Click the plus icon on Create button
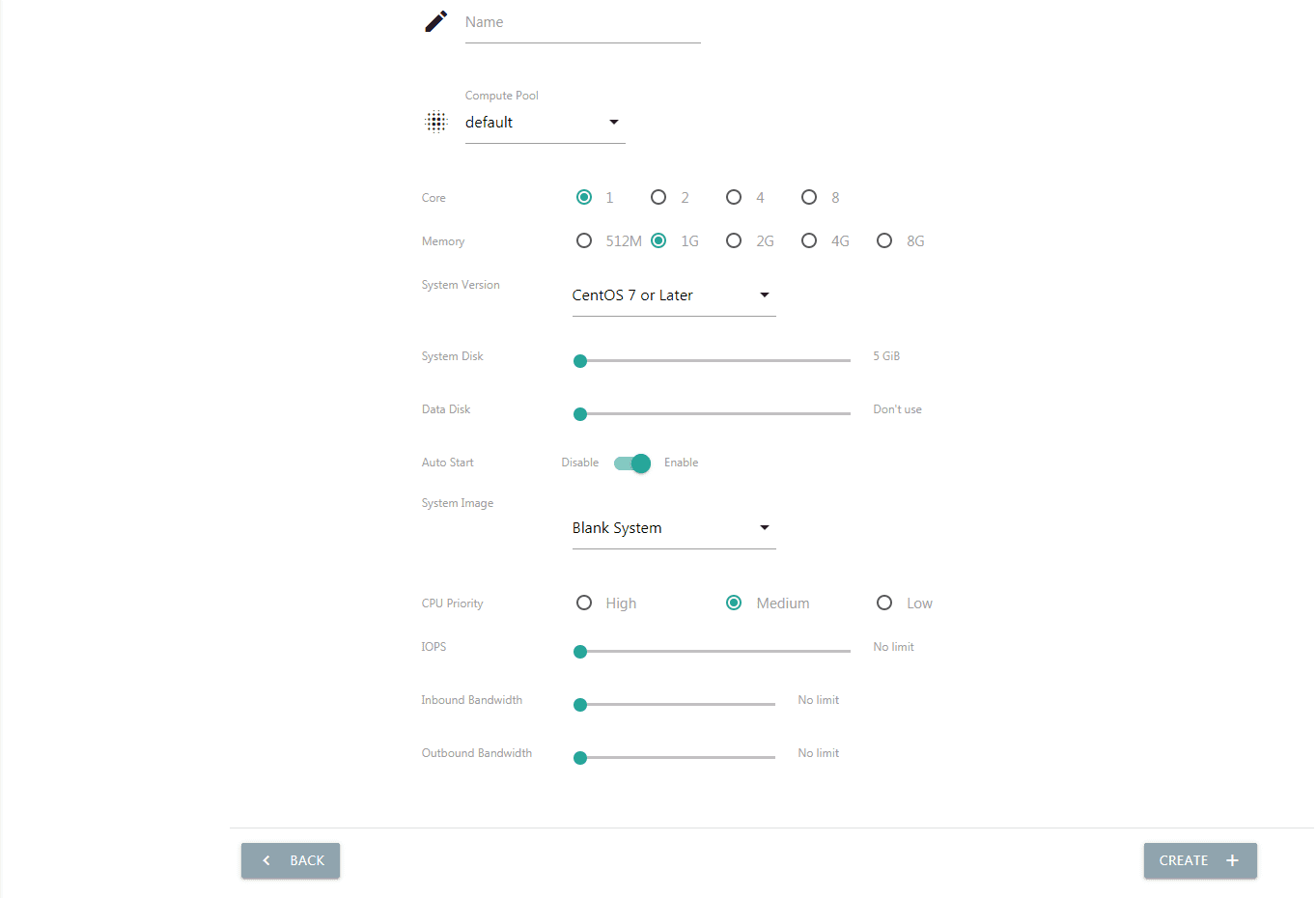1316x898 pixels. click(1232, 860)
